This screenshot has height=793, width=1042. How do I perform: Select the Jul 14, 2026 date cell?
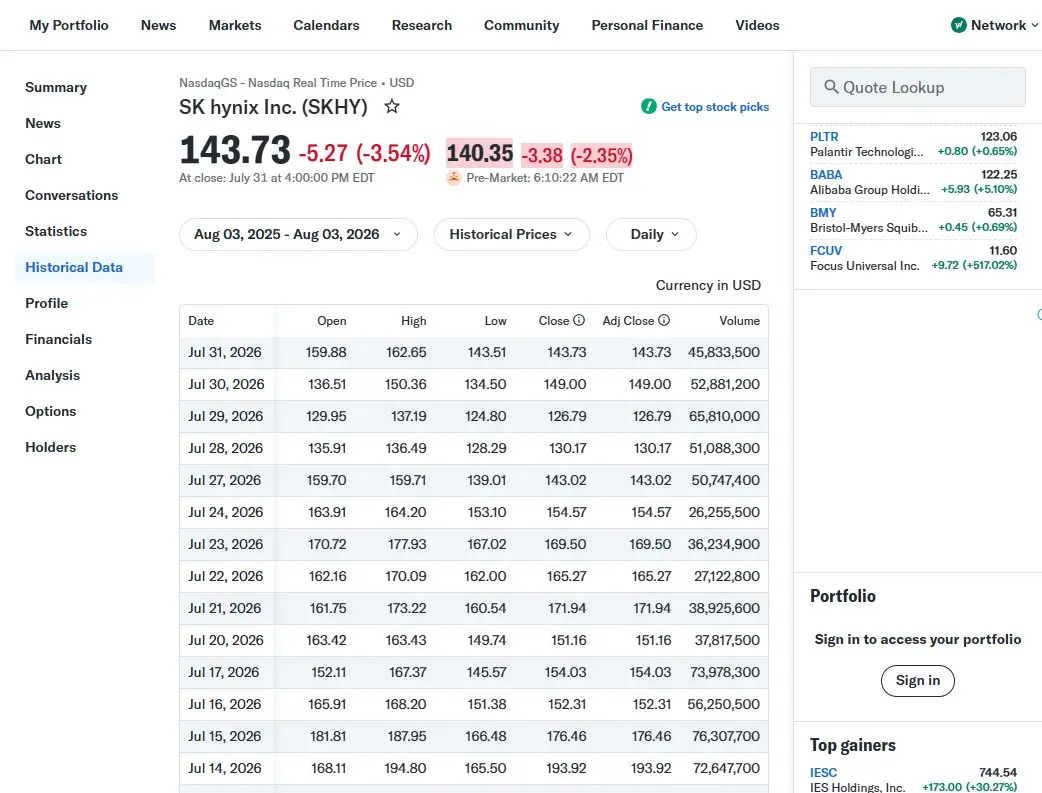pos(225,768)
